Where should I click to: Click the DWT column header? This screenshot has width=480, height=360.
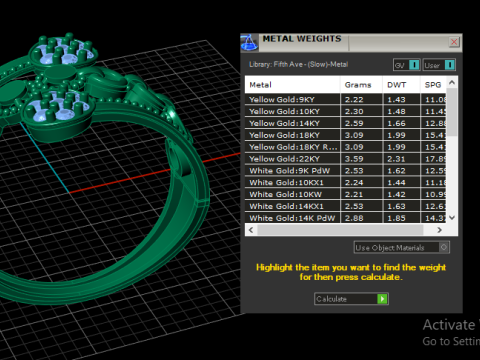(401, 85)
